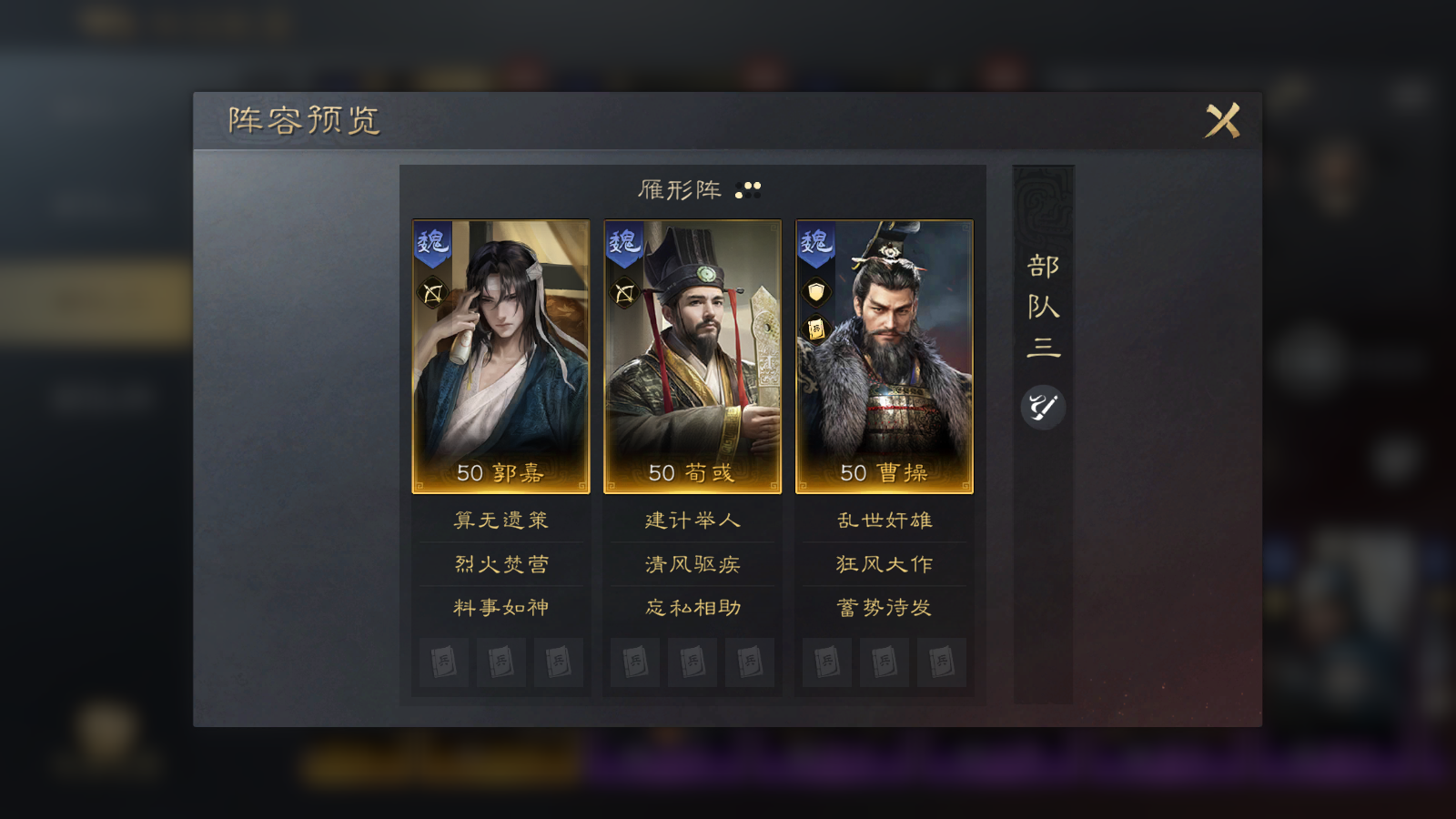Image resolution: width=1456 pixels, height=819 pixels.
Task: View the 烈火焚营 skill
Action: [x=500, y=564]
